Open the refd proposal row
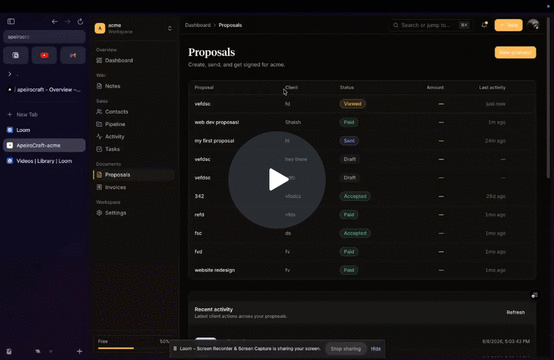554x360 pixels. (362, 215)
